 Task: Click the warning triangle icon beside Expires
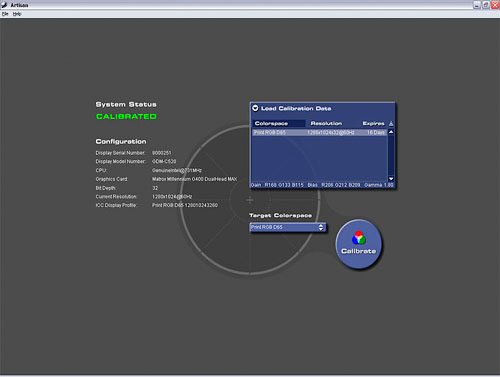click(391, 124)
